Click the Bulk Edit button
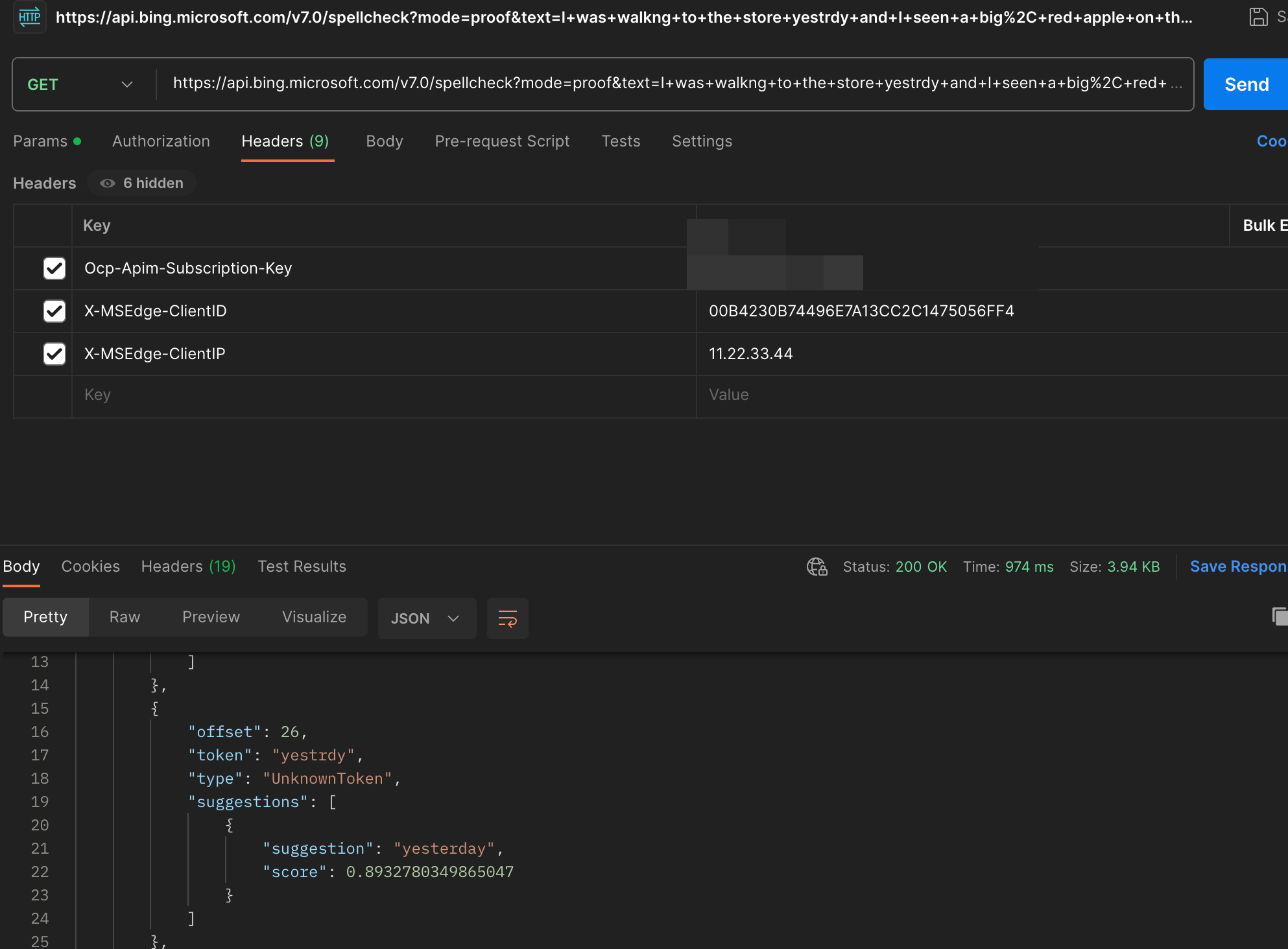1288x949 pixels. click(x=1265, y=226)
